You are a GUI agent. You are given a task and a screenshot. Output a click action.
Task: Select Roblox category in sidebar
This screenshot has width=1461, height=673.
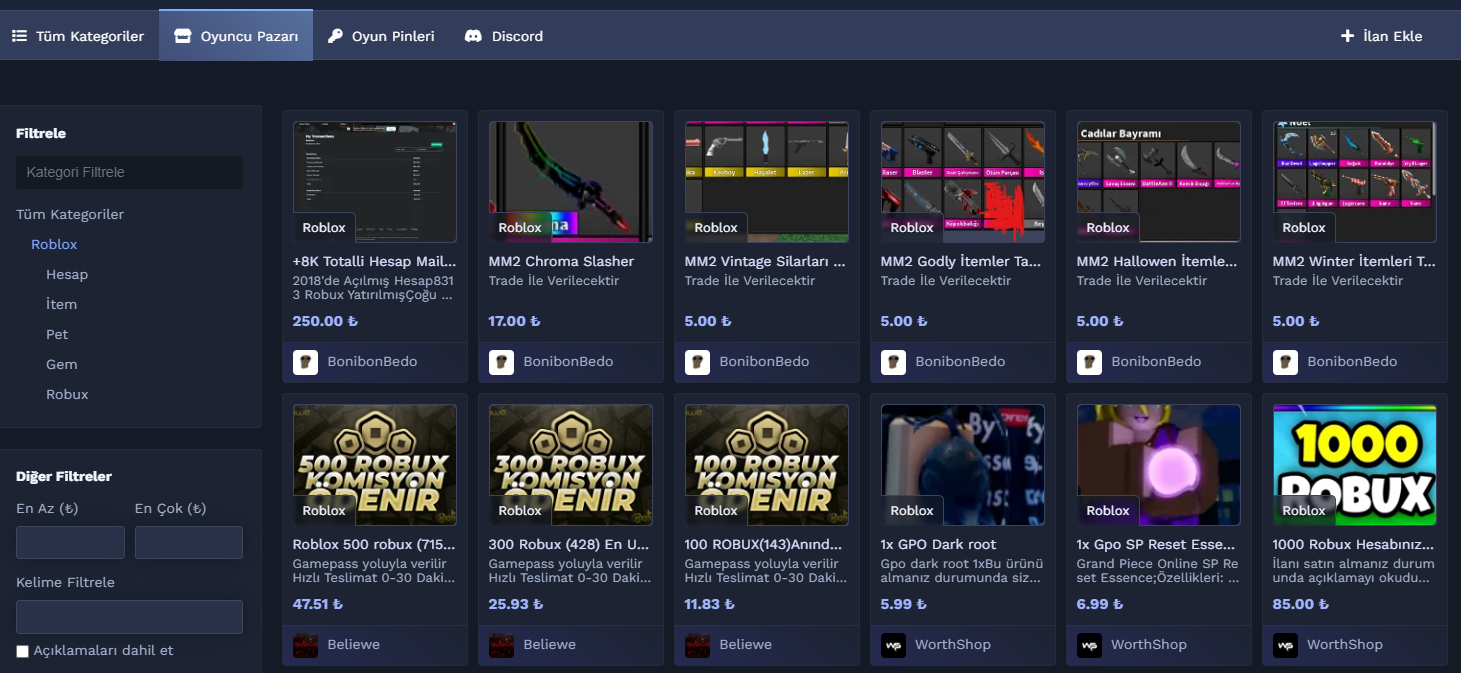[x=54, y=244]
